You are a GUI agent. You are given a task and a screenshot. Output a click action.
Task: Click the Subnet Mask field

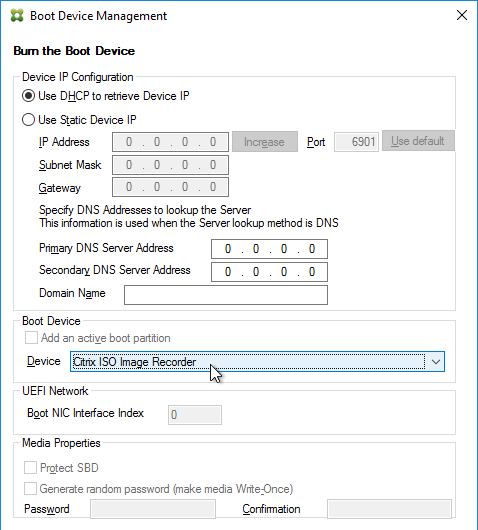pos(170,165)
